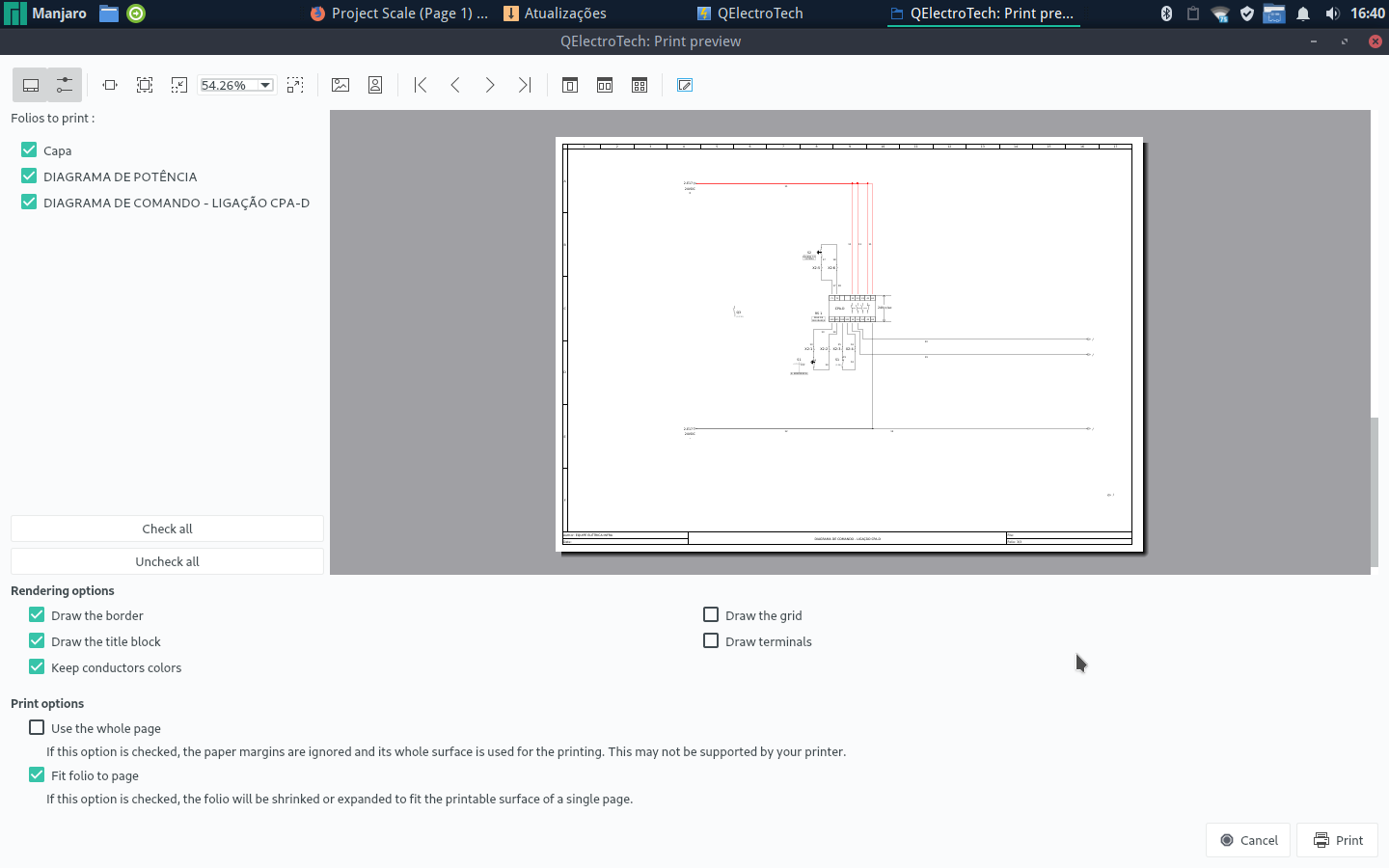Viewport: 1389px width, 868px height.
Task: Go to the next page
Action: click(x=490, y=85)
